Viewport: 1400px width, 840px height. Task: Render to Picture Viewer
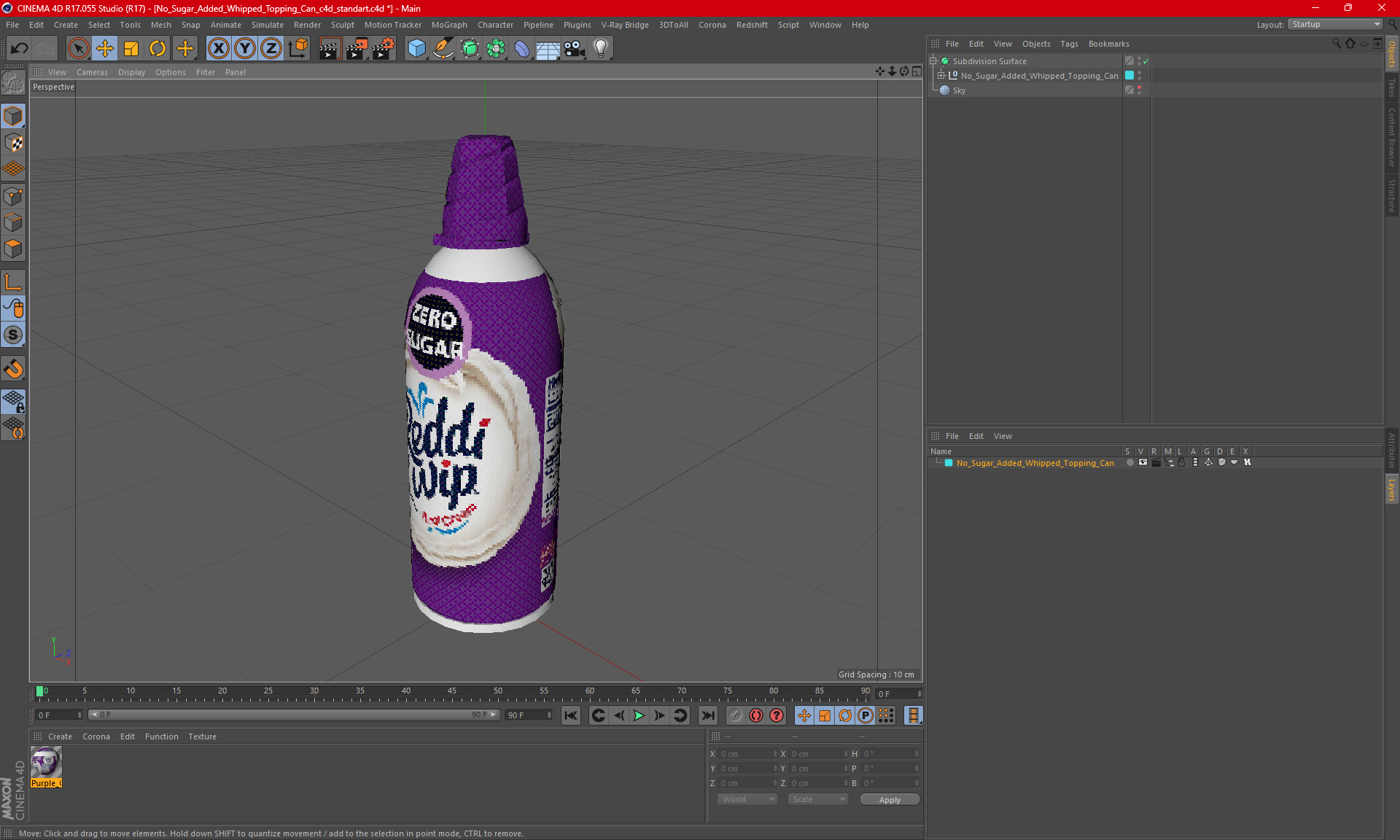(x=357, y=49)
